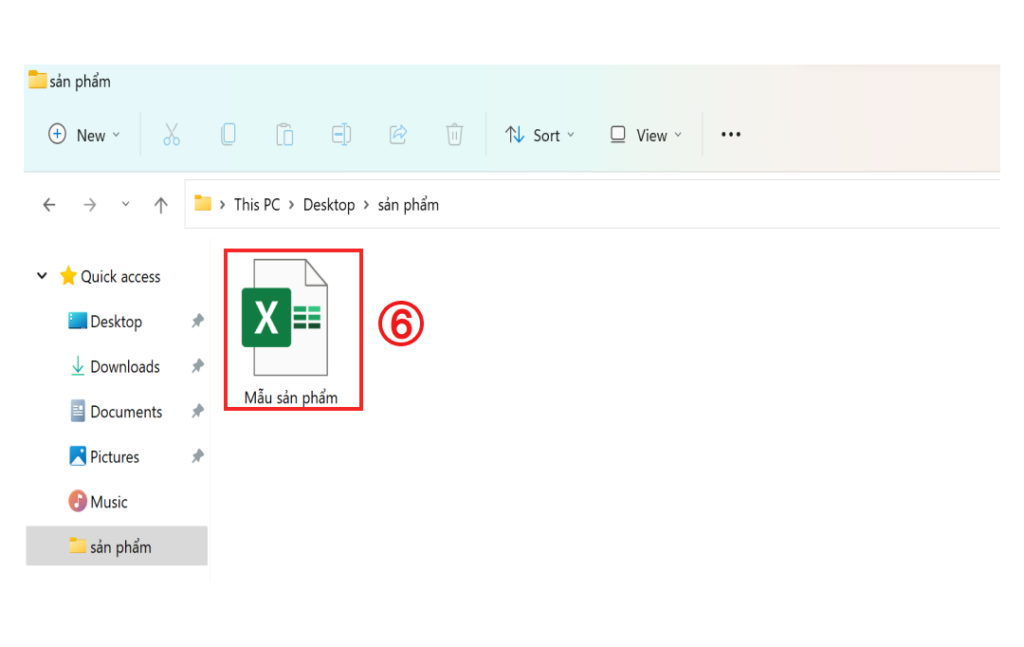Open Pictures in the sidebar
The image size is (1024, 647).
coord(104,456)
